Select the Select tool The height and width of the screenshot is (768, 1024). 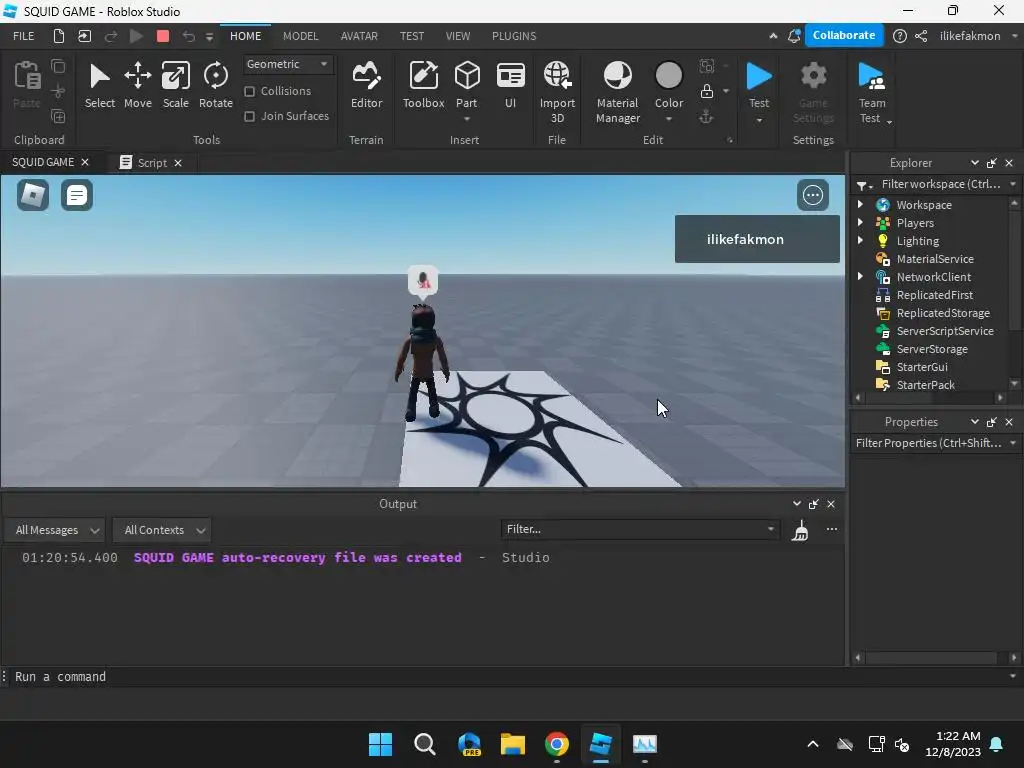99,85
